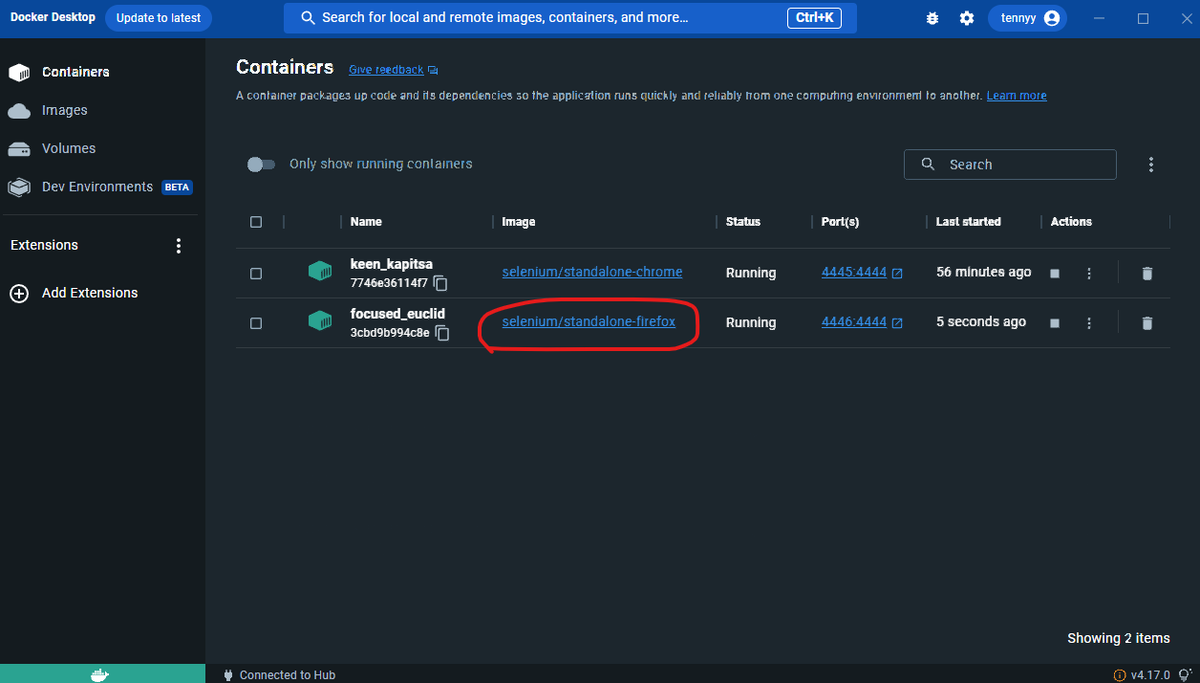Click Add Extensions label
Screen dimensions: 1200x683
(x=90, y=293)
